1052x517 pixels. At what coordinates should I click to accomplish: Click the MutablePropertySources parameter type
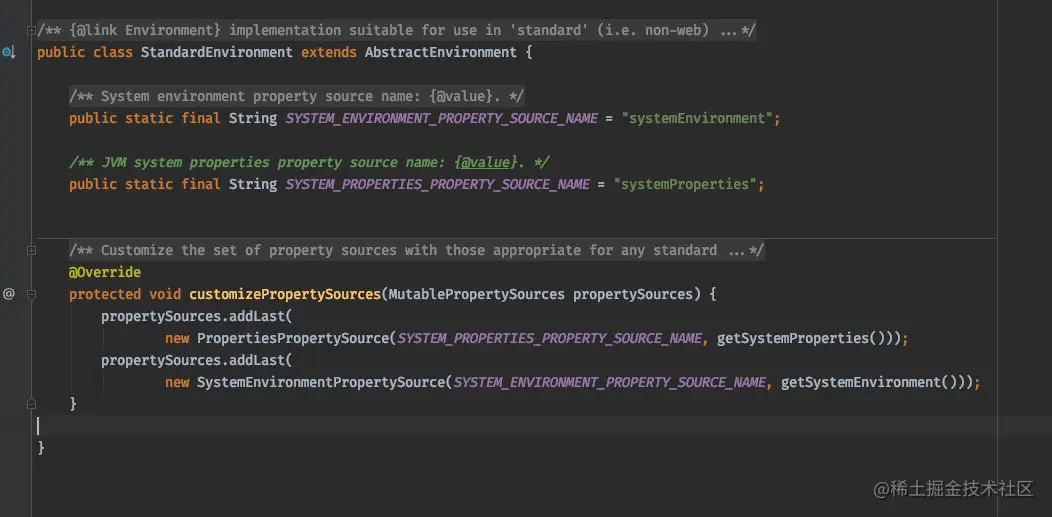[476, 294]
